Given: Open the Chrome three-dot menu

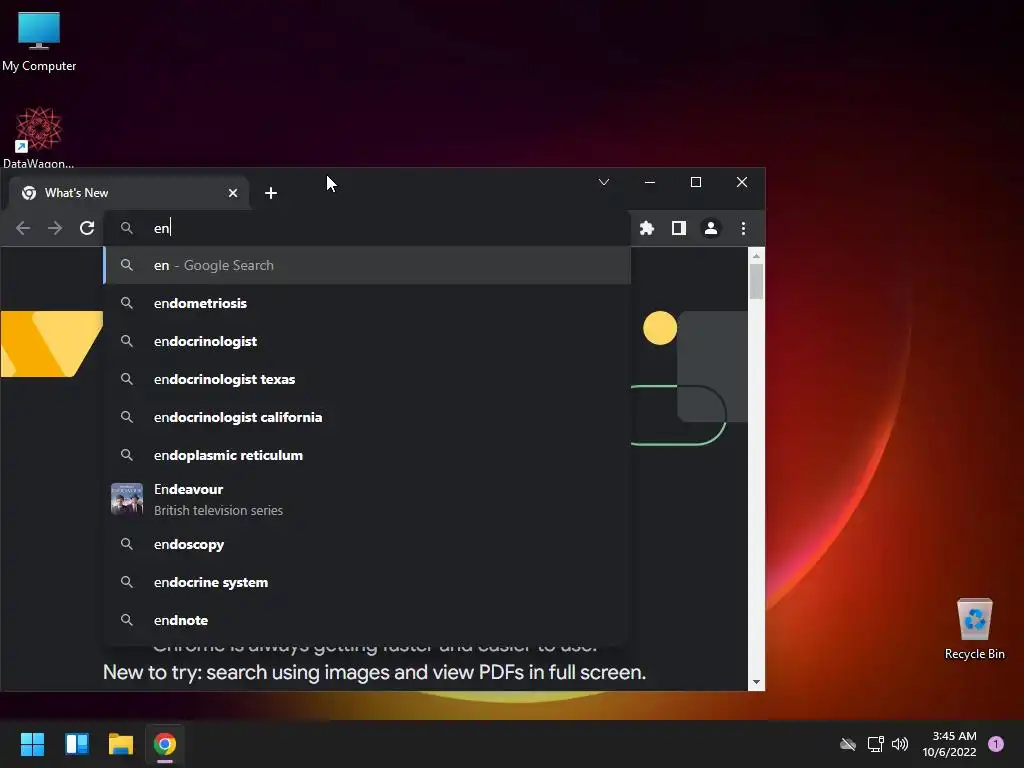Looking at the screenshot, I should point(743,228).
